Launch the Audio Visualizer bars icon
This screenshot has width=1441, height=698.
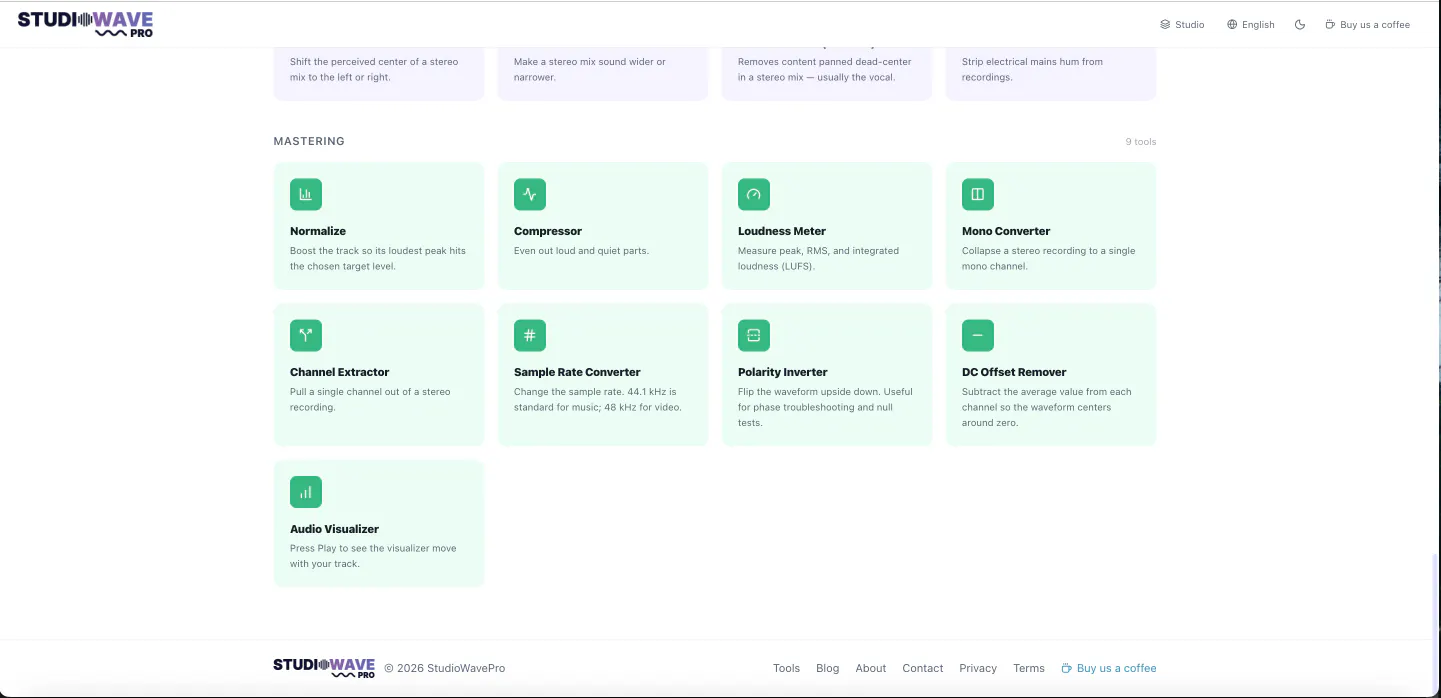coord(306,492)
